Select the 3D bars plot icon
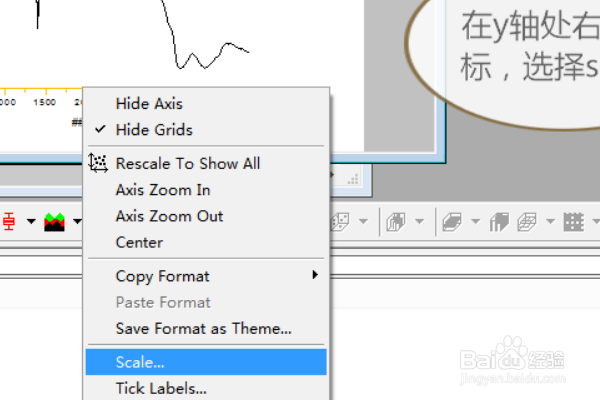600x400 pixels. click(396, 222)
